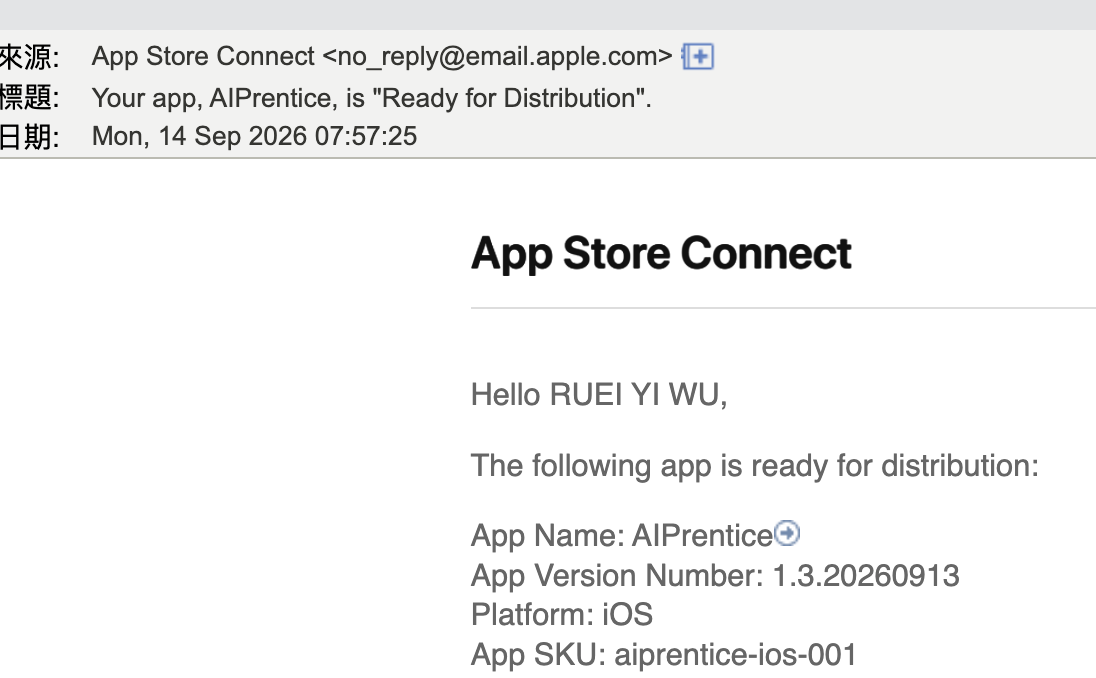This screenshot has height=678, width=1096.
Task: Open the arrow icon beside AIPrentice
Action: tap(787, 533)
